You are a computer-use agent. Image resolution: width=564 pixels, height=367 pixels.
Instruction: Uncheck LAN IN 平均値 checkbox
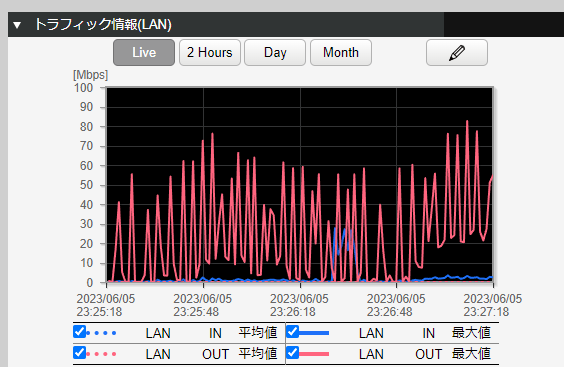[79, 332]
